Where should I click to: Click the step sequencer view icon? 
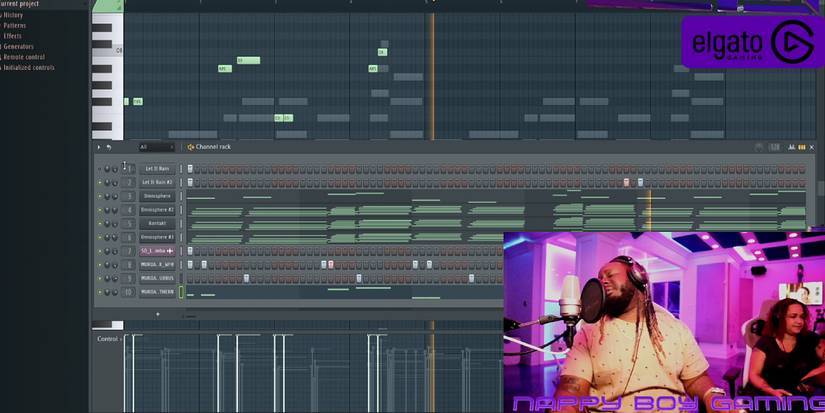point(774,147)
